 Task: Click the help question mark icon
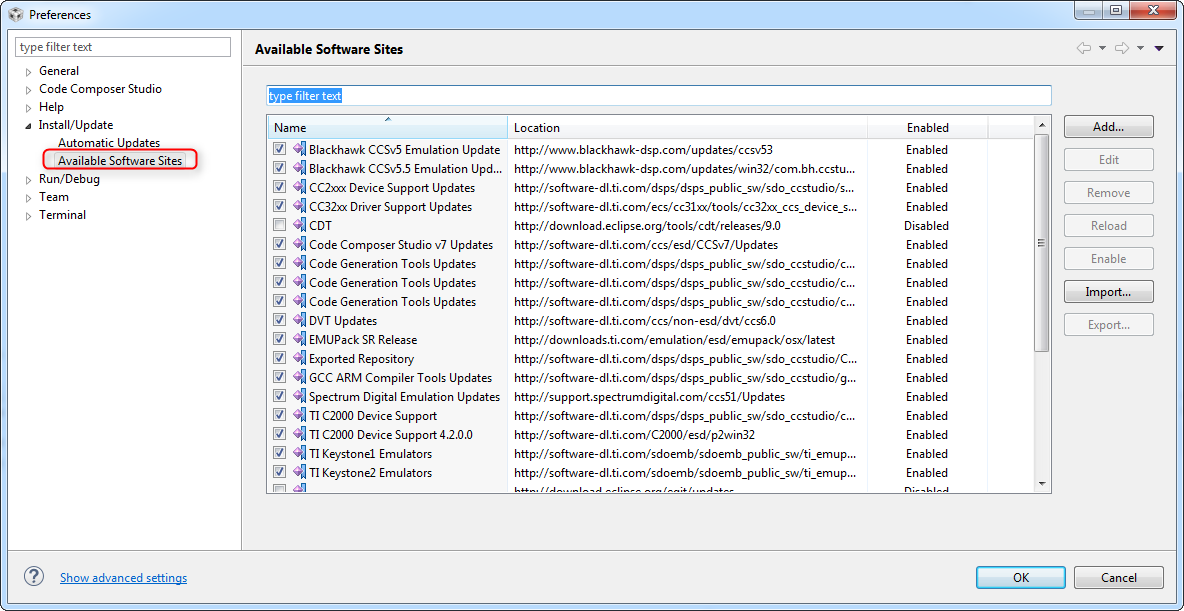click(33, 576)
